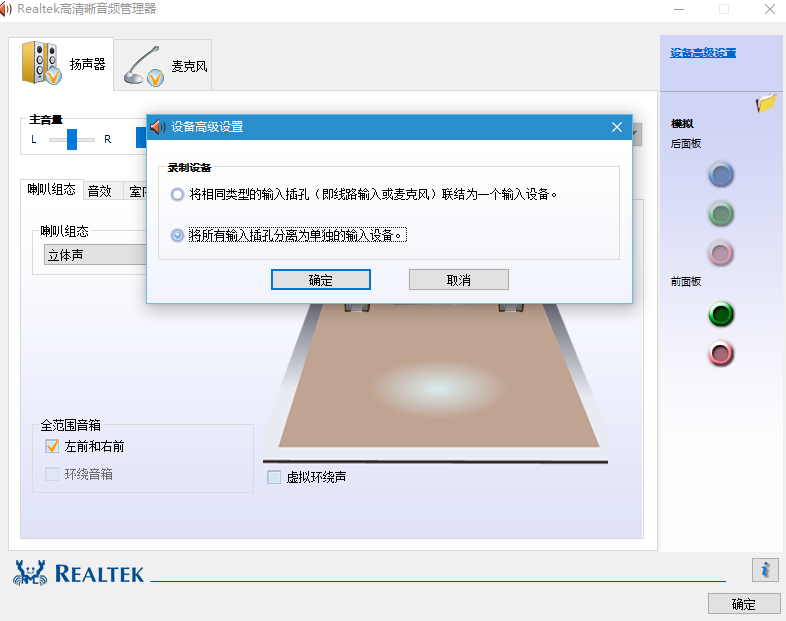Confirm the dialog with the 确定 button
The height and width of the screenshot is (621, 786).
tap(321, 280)
